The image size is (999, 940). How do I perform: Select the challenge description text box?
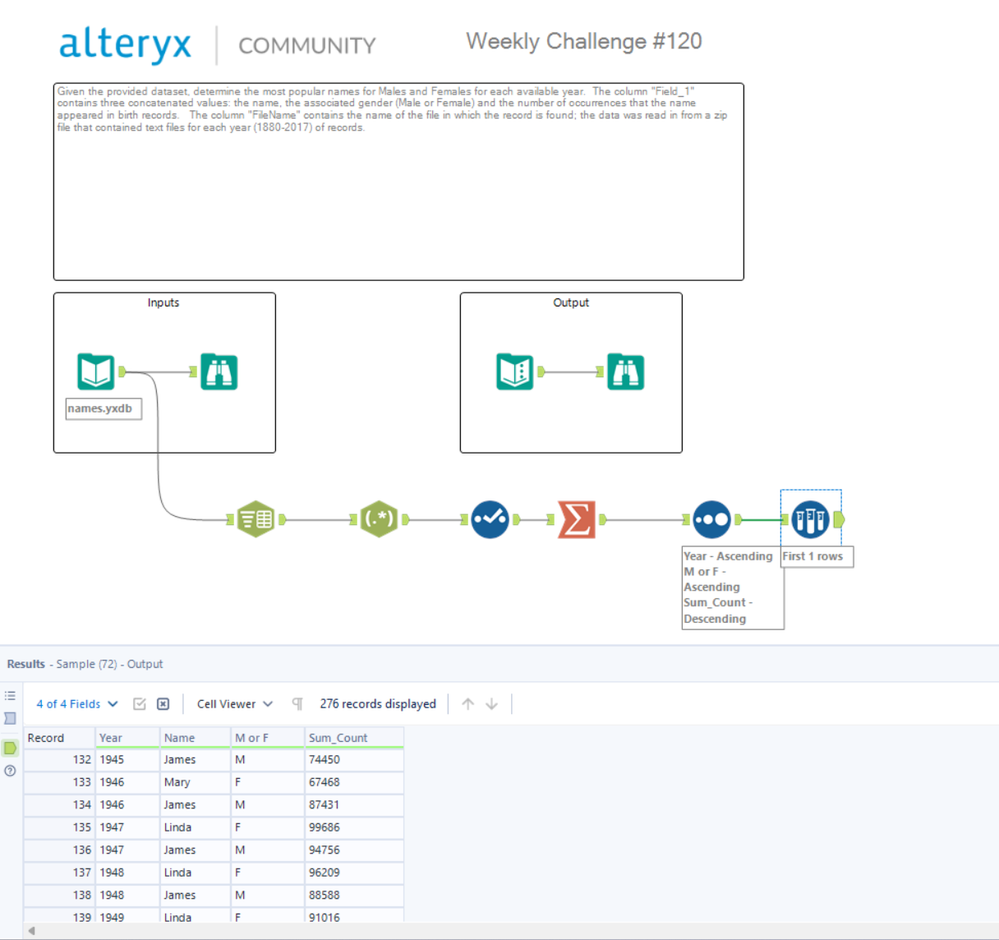point(398,181)
